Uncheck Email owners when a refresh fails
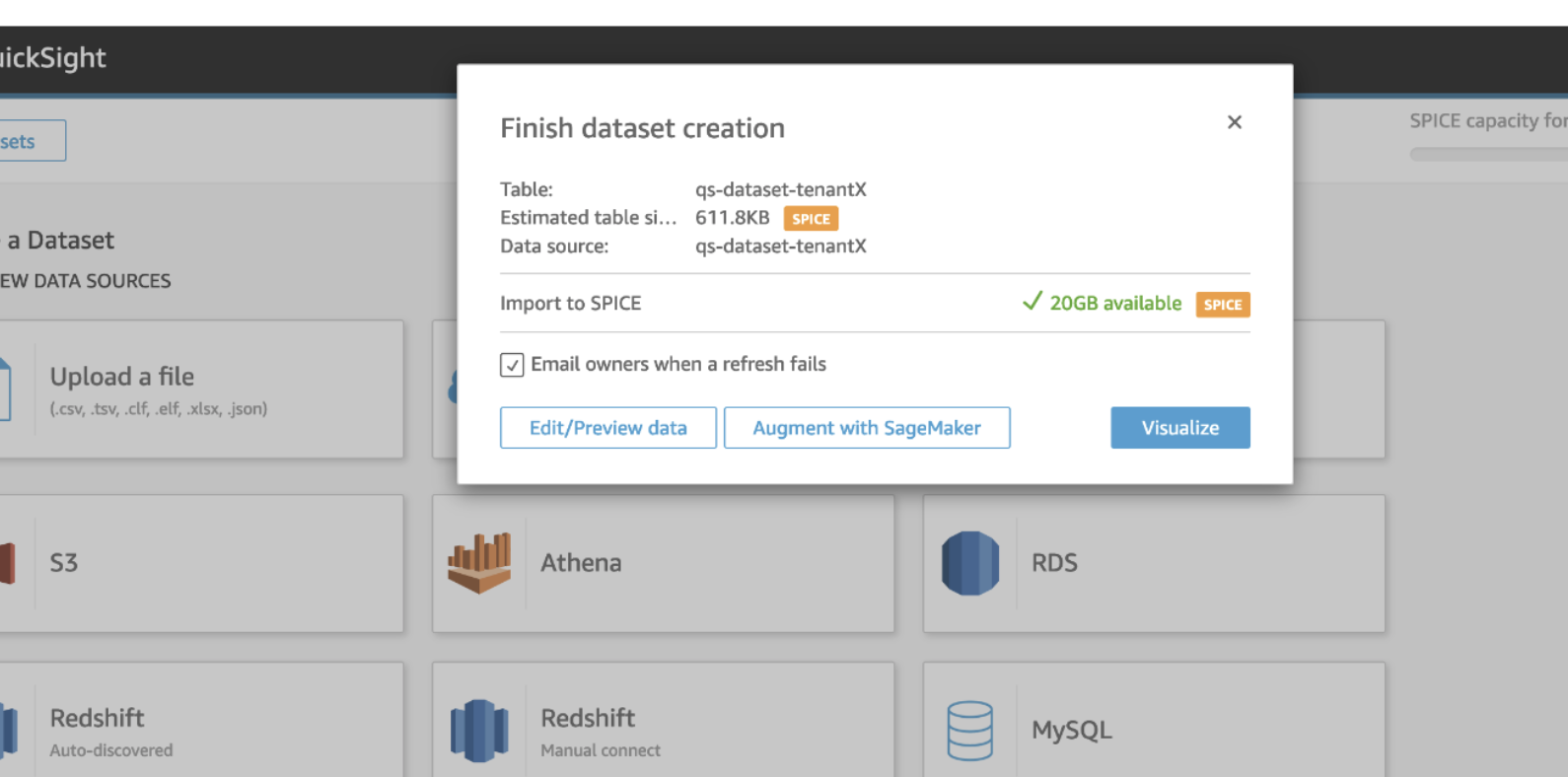This screenshot has width=1568, height=777. click(512, 365)
